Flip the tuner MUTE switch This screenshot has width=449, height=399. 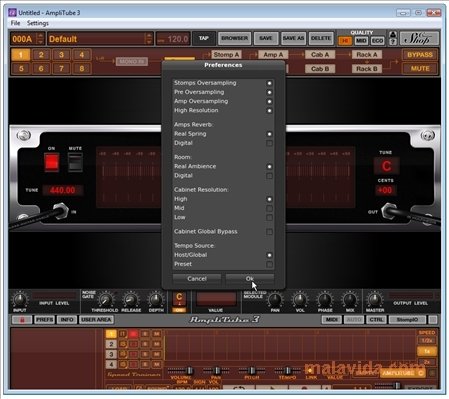pyautogui.click(x=75, y=162)
